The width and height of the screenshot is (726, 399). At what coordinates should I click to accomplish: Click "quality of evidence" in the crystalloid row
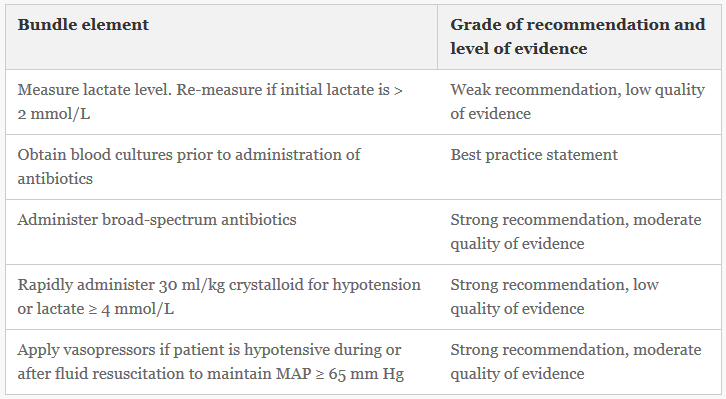coord(517,309)
